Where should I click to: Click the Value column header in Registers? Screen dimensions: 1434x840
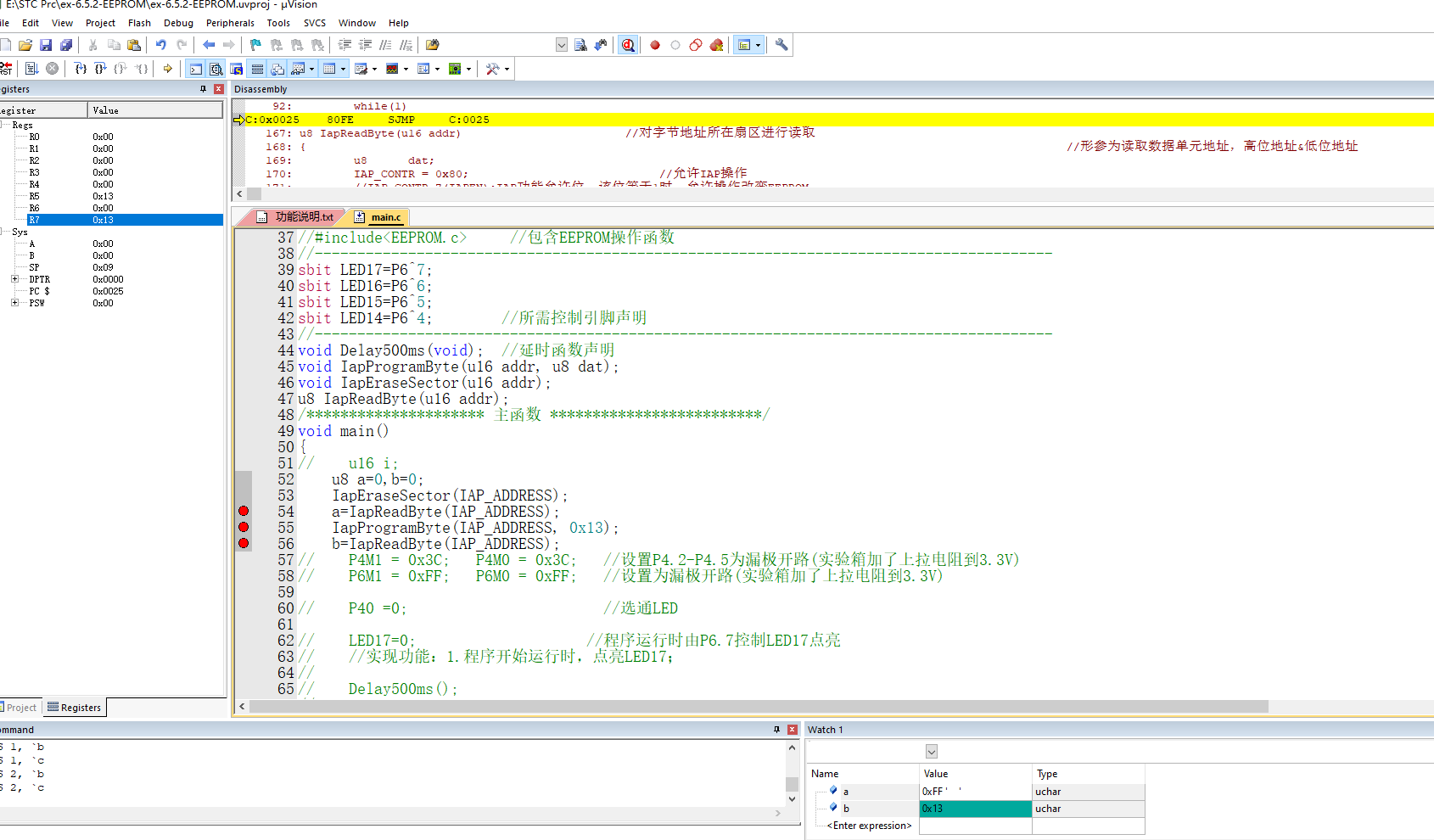tap(155, 110)
